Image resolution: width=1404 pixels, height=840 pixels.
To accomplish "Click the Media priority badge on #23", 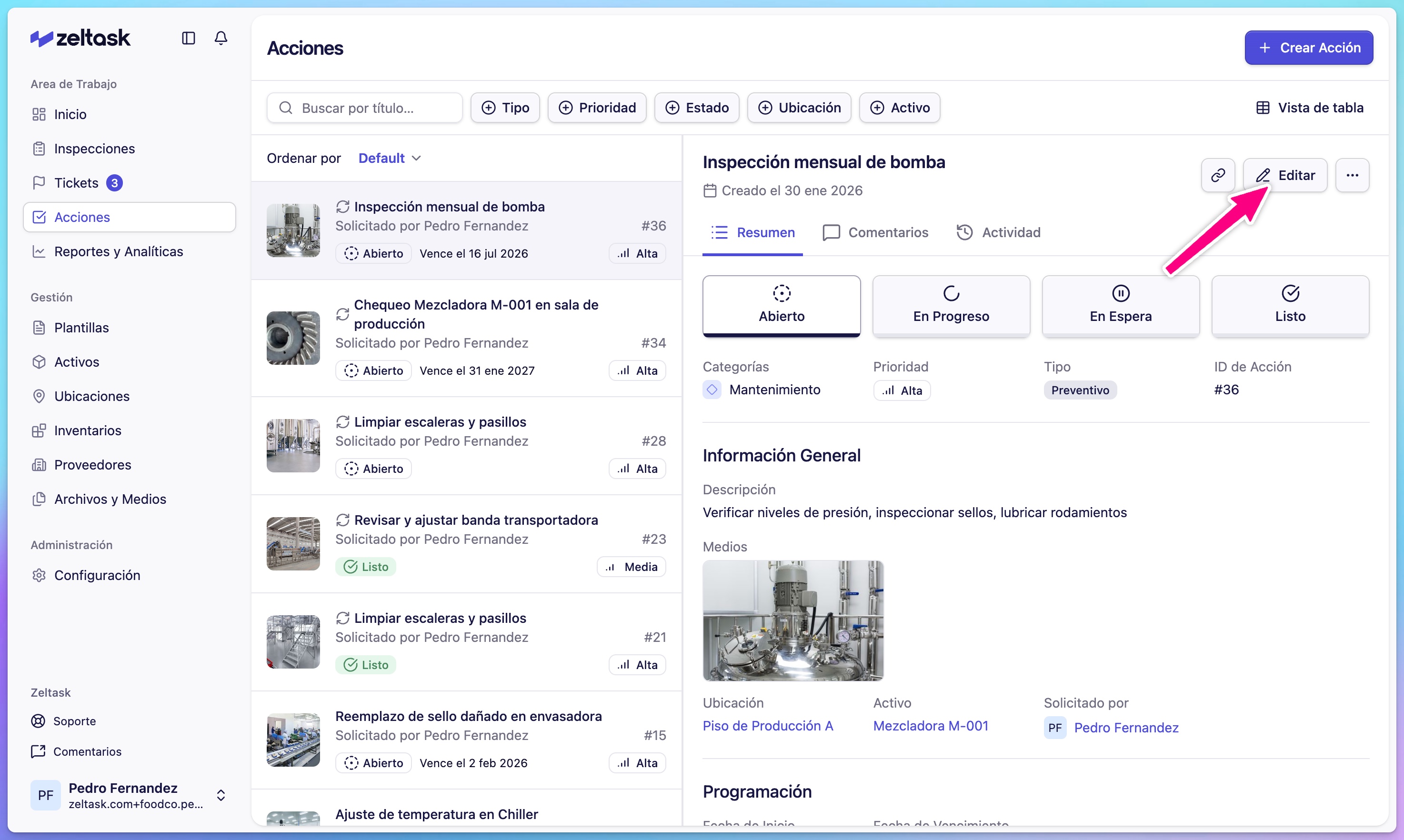I will [x=631, y=567].
